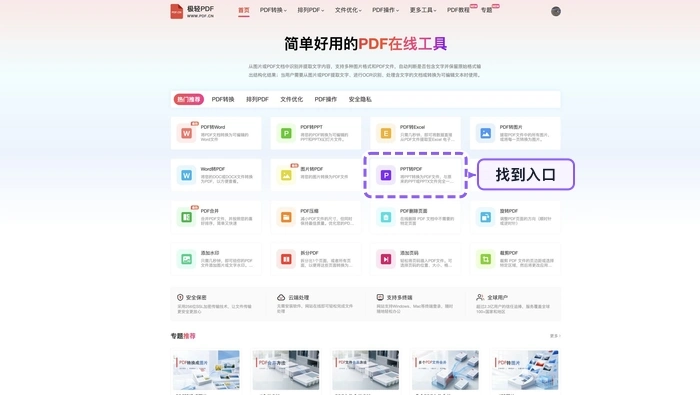Expand the PDF转换 nav dropdown
This screenshot has width=700, height=395.
point(273,10)
